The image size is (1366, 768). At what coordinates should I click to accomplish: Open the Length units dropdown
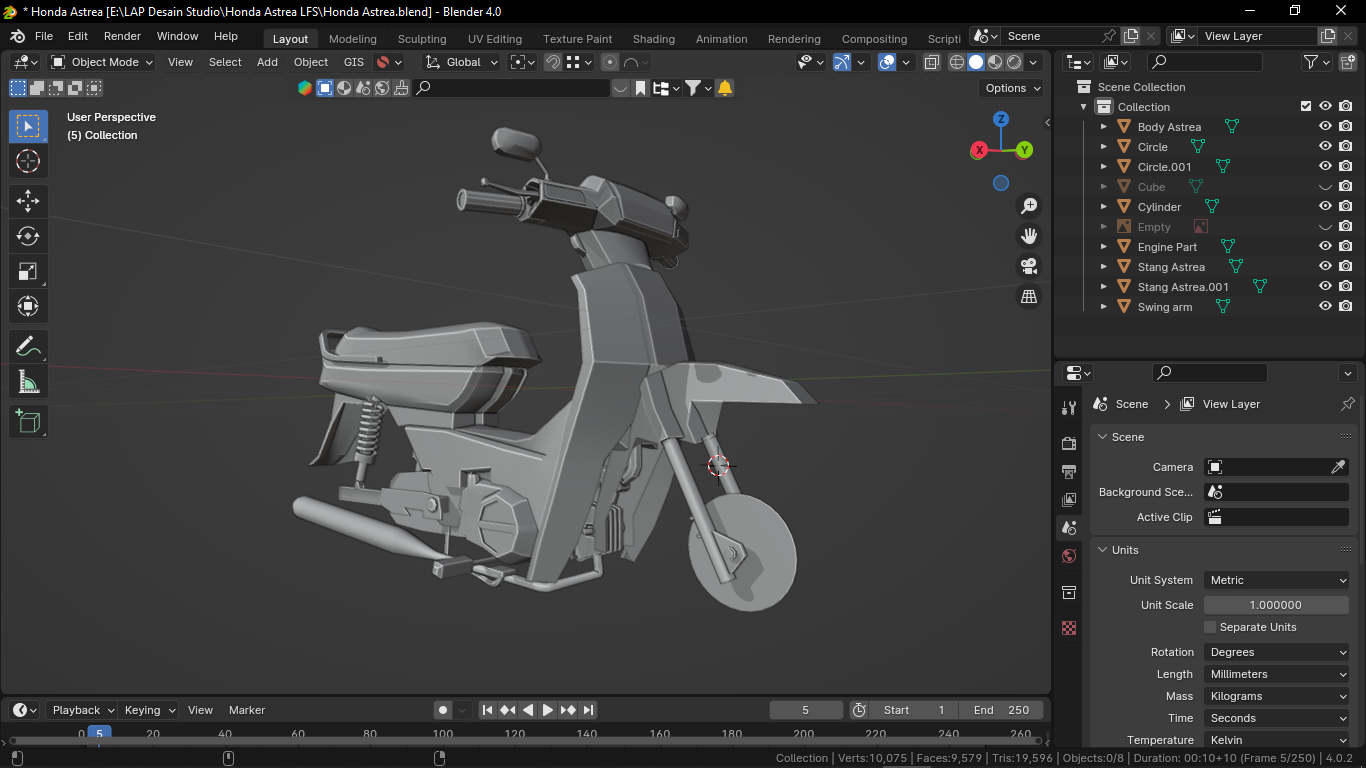tap(1277, 674)
